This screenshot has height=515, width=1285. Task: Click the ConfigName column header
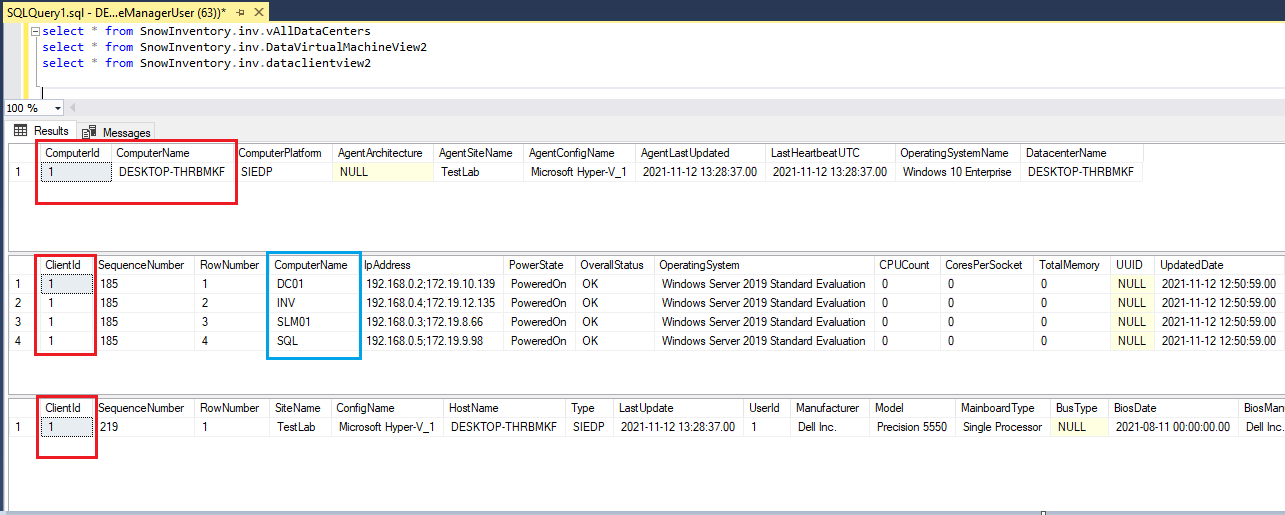pyautogui.click(x=387, y=408)
